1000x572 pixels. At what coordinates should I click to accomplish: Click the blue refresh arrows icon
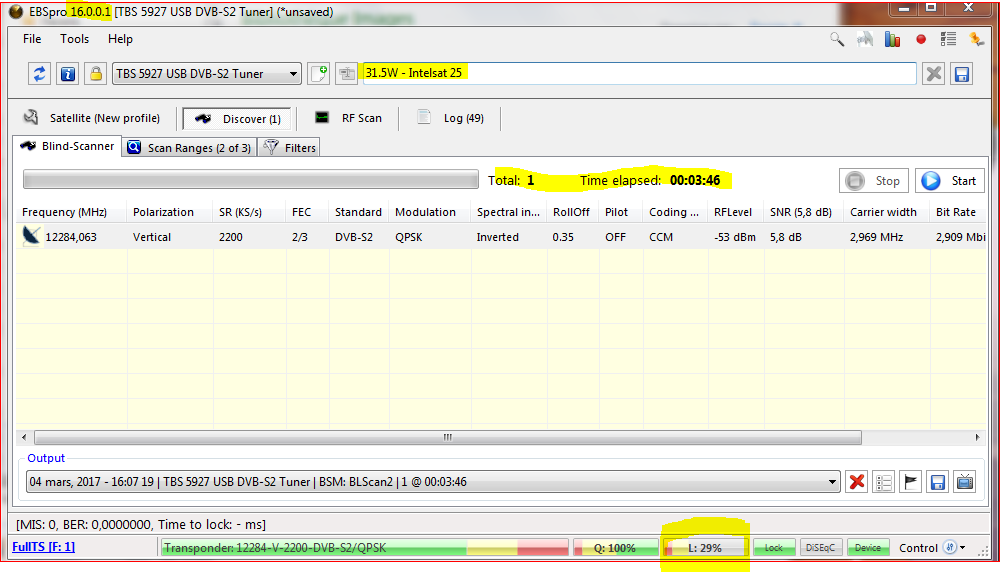40,74
